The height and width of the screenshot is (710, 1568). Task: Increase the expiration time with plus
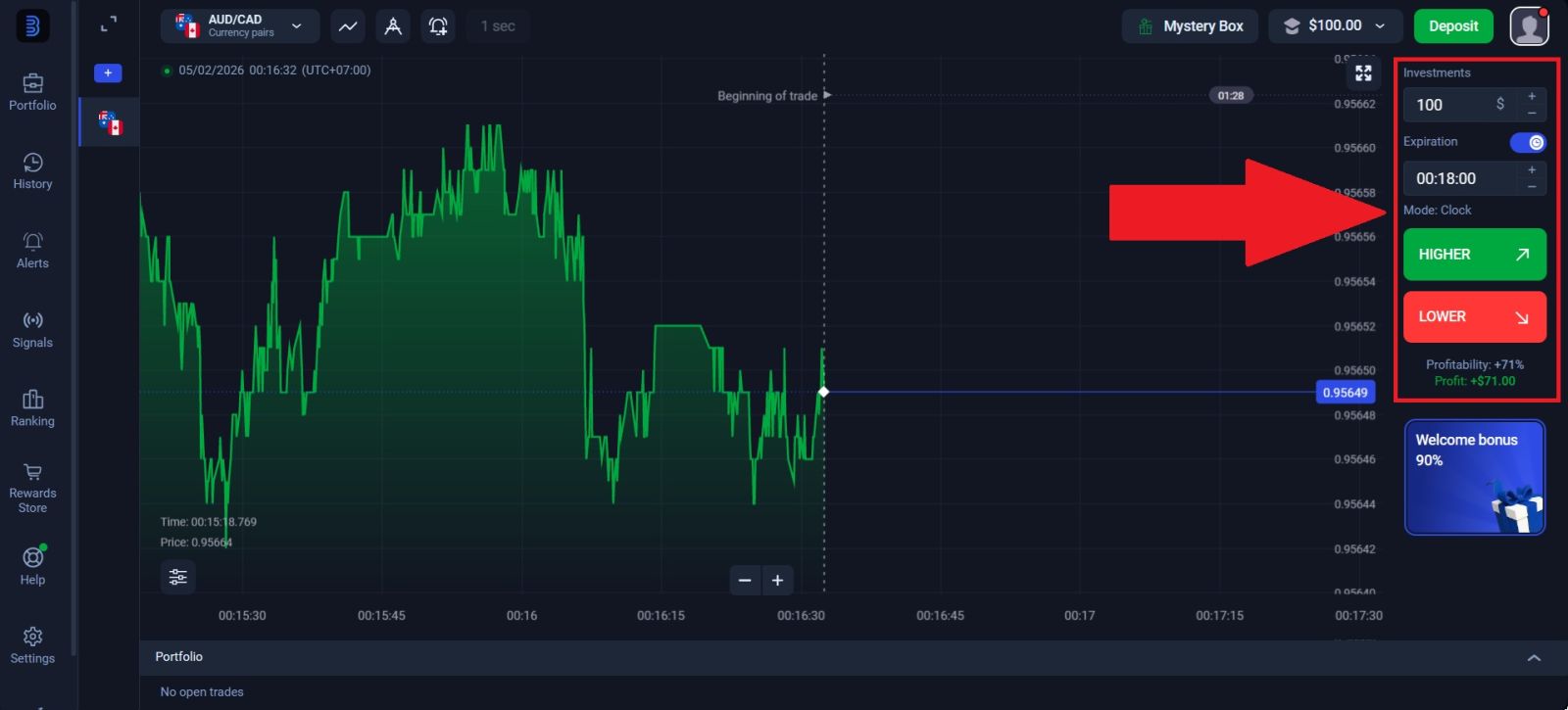[x=1532, y=170]
